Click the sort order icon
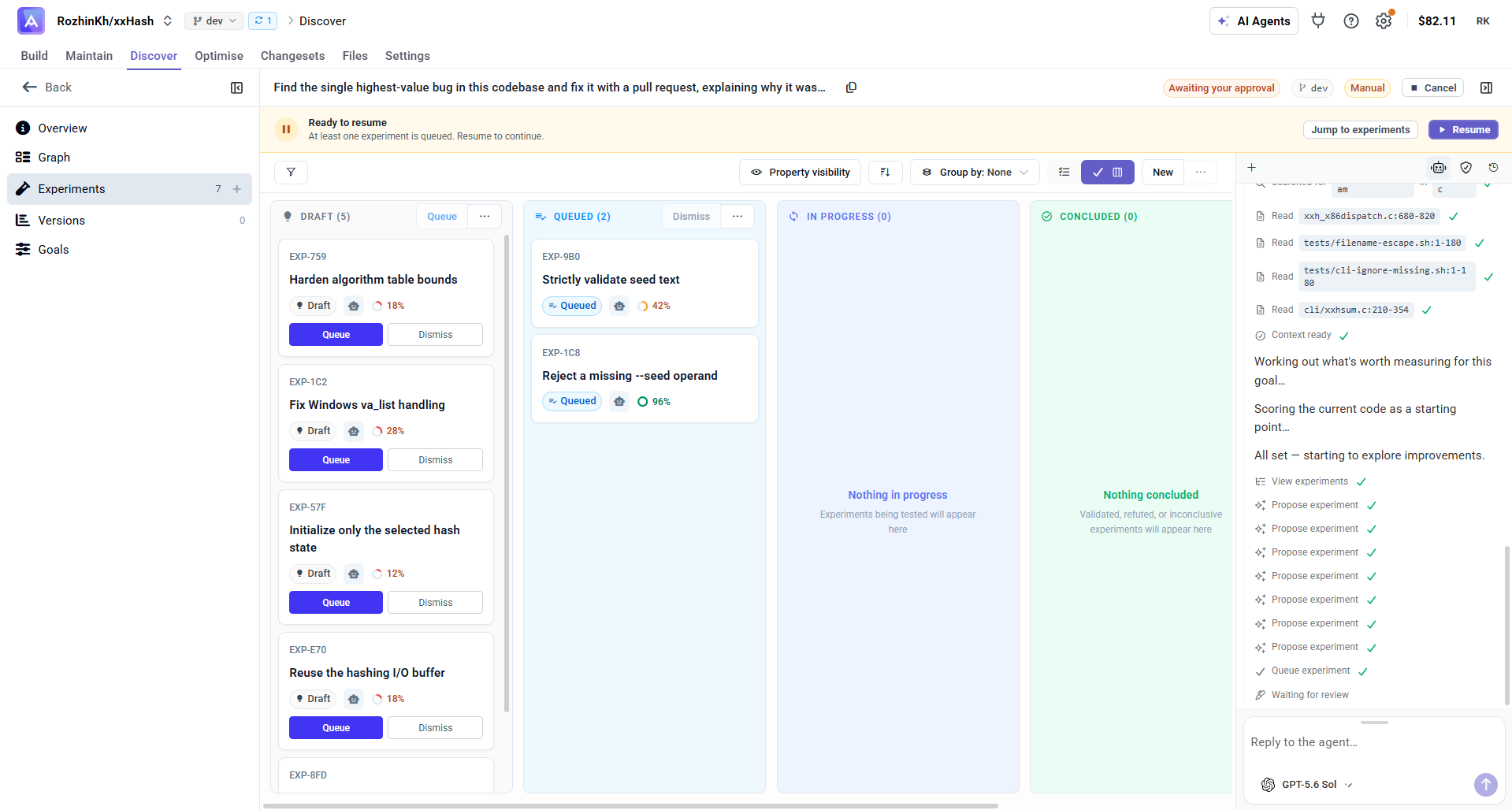 [x=885, y=172]
